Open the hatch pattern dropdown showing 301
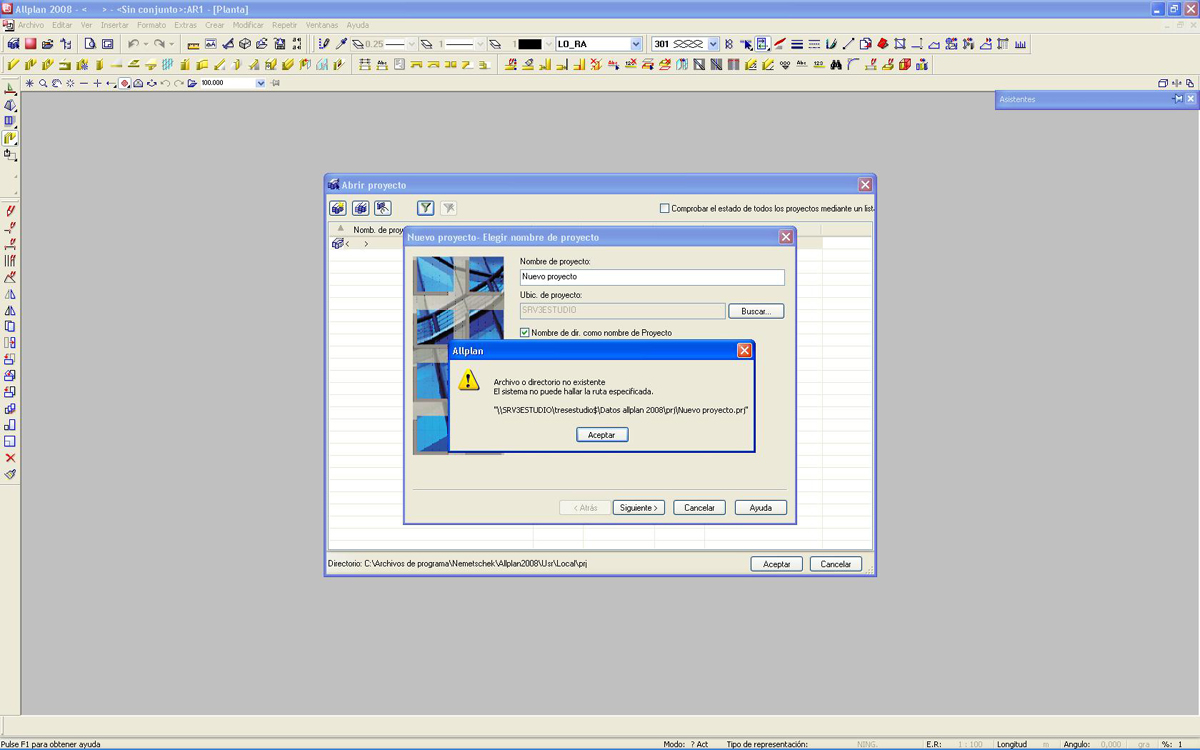Image resolution: width=1200 pixels, height=750 pixels. point(713,44)
